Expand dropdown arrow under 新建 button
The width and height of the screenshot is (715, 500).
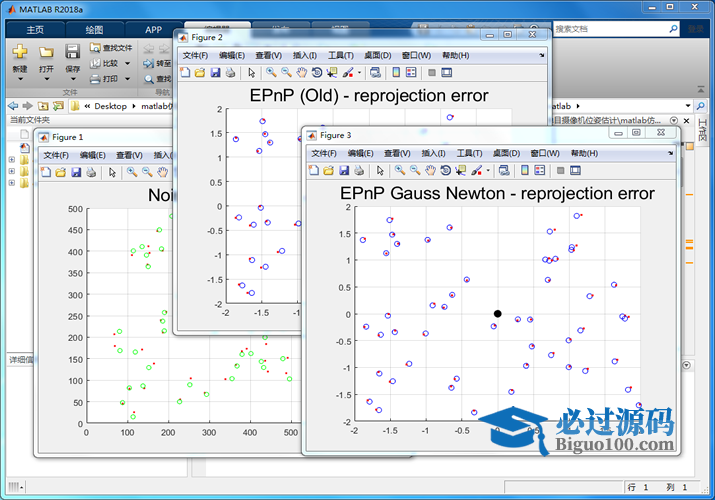[20, 79]
